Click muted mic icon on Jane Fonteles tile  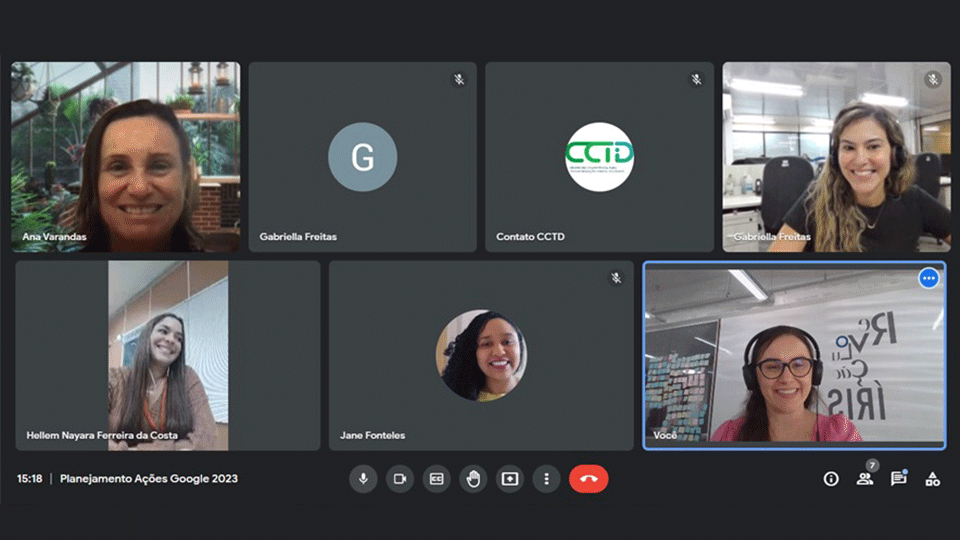[616, 278]
